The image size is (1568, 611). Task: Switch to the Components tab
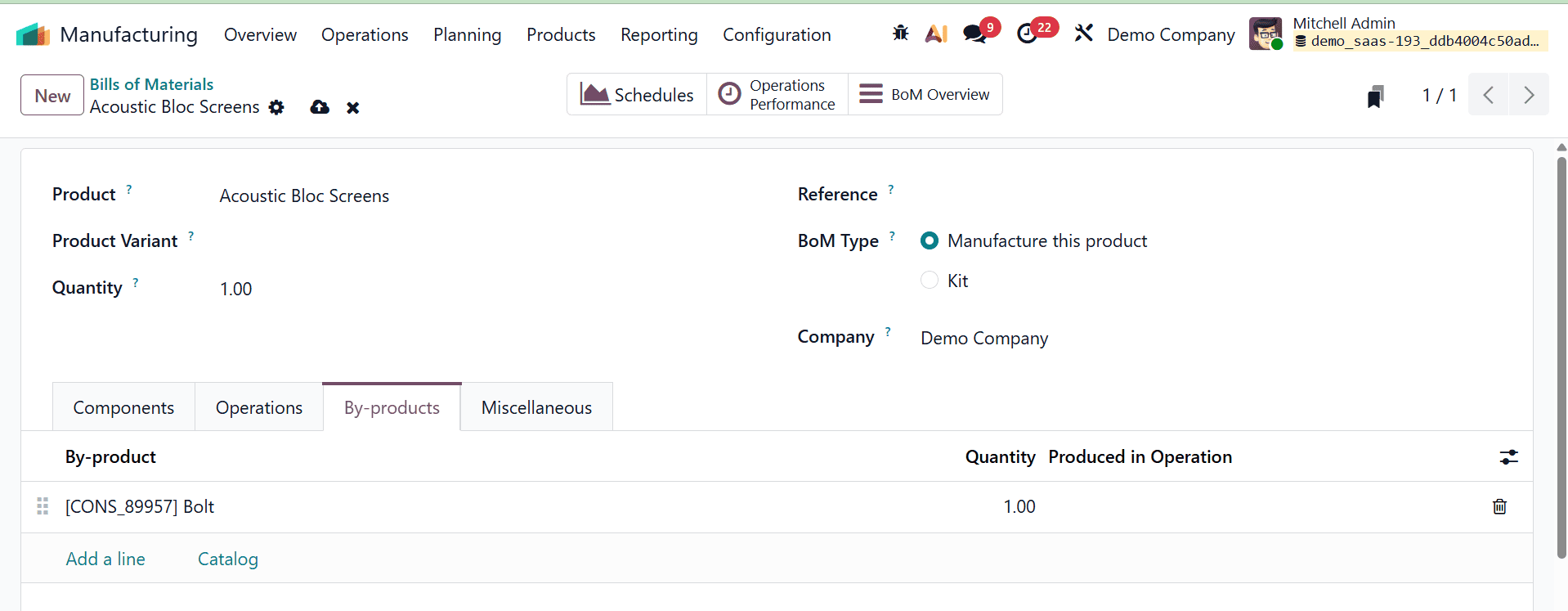123,407
